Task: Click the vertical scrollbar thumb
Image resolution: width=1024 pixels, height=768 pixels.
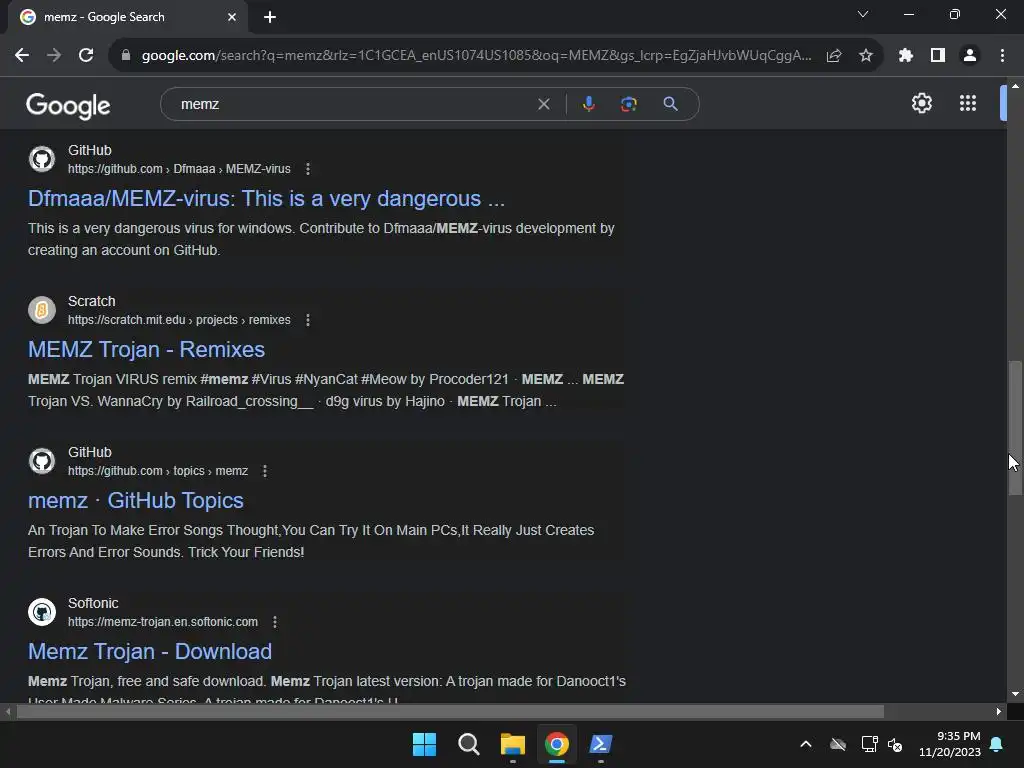Action: click(x=1015, y=428)
